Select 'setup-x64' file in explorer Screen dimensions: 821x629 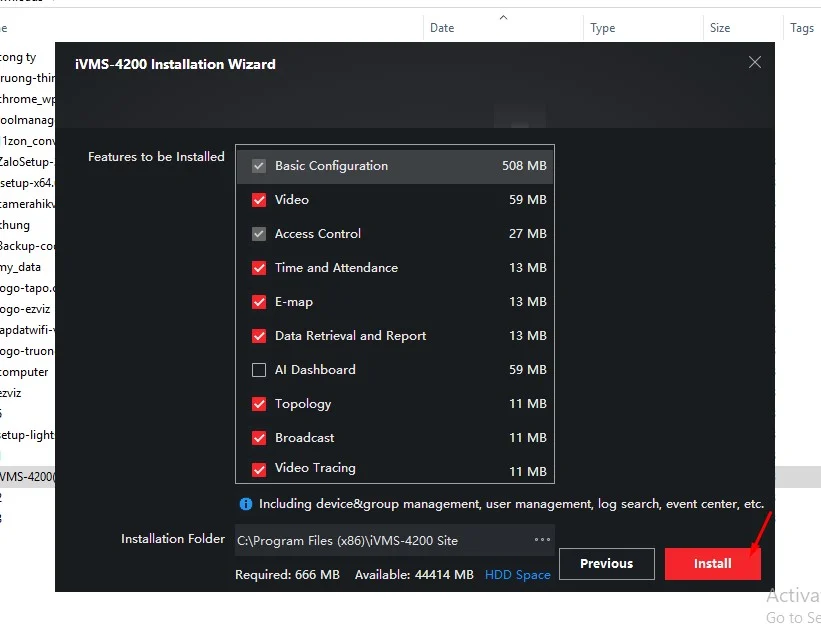[27, 183]
